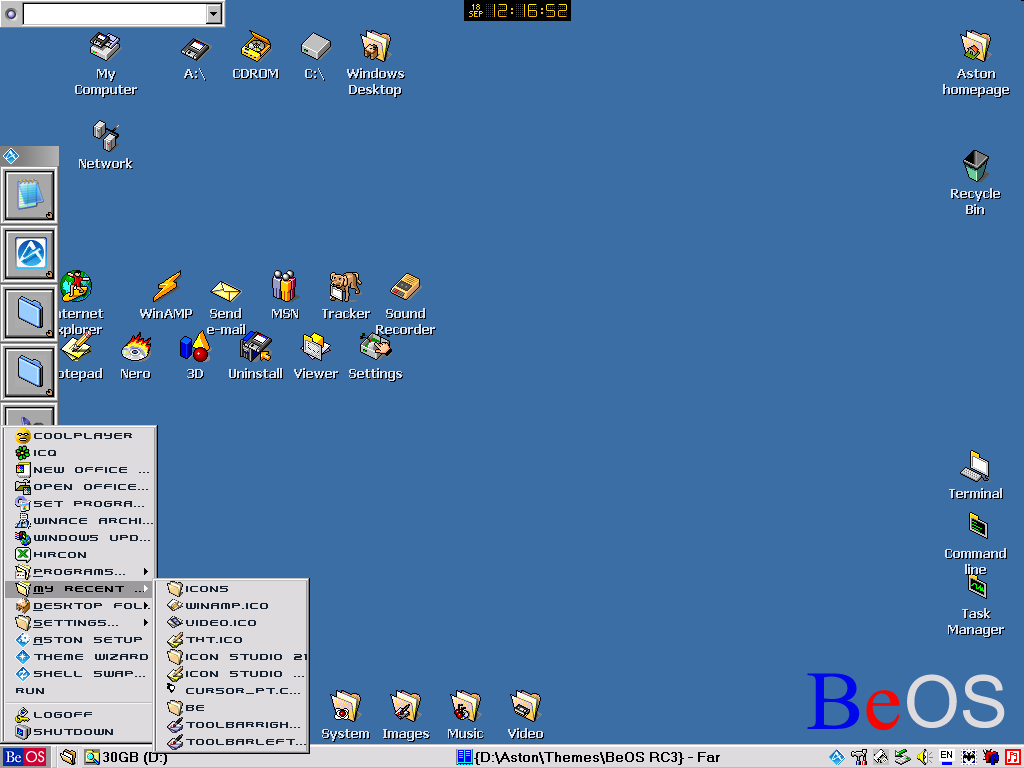Open Be folder in recent submenu
Image resolution: width=1024 pixels, height=768 pixels.
(x=232, y=707)
